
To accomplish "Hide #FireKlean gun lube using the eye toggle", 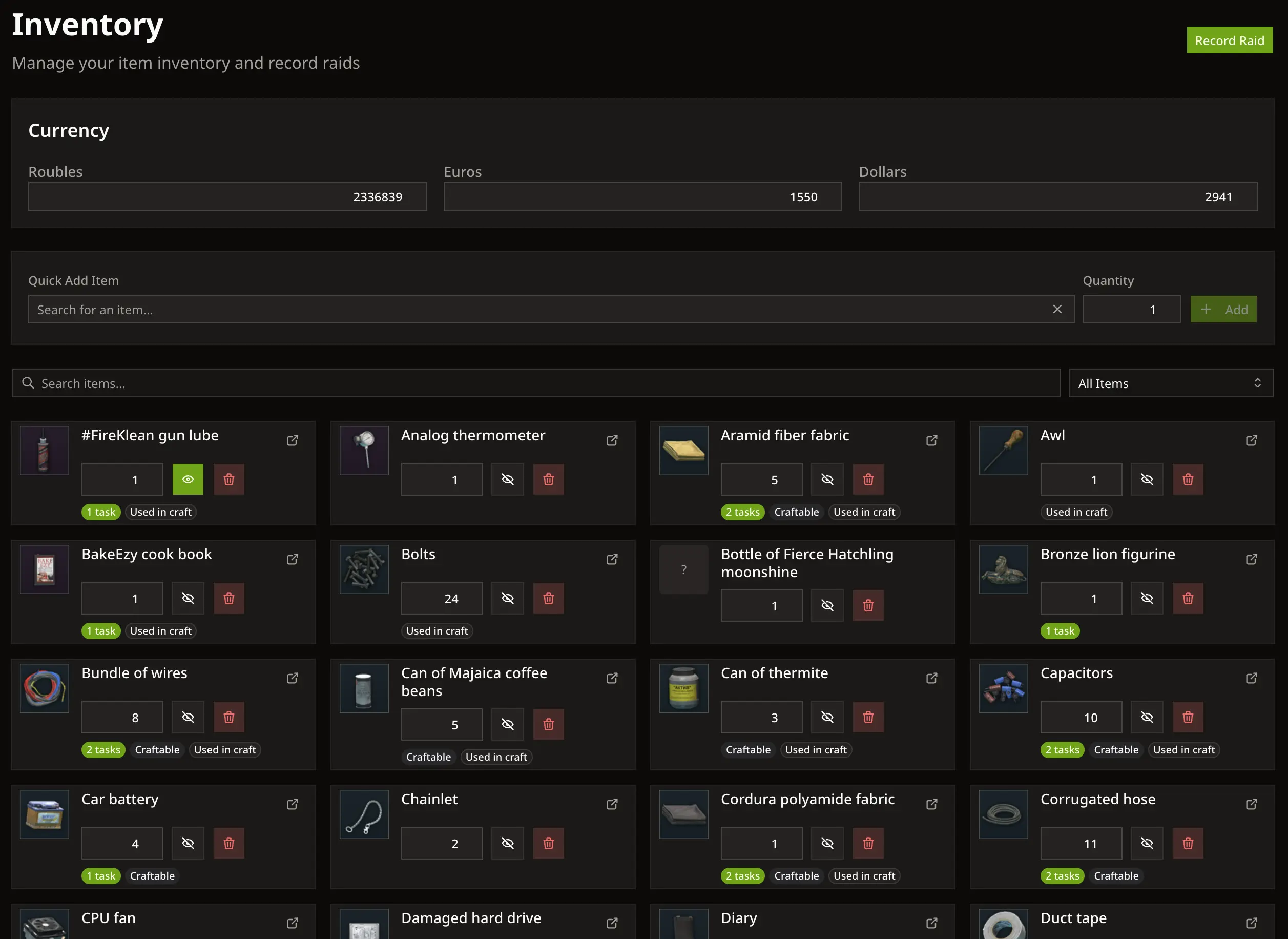I will pyautogui.click(x=188, y=479).
